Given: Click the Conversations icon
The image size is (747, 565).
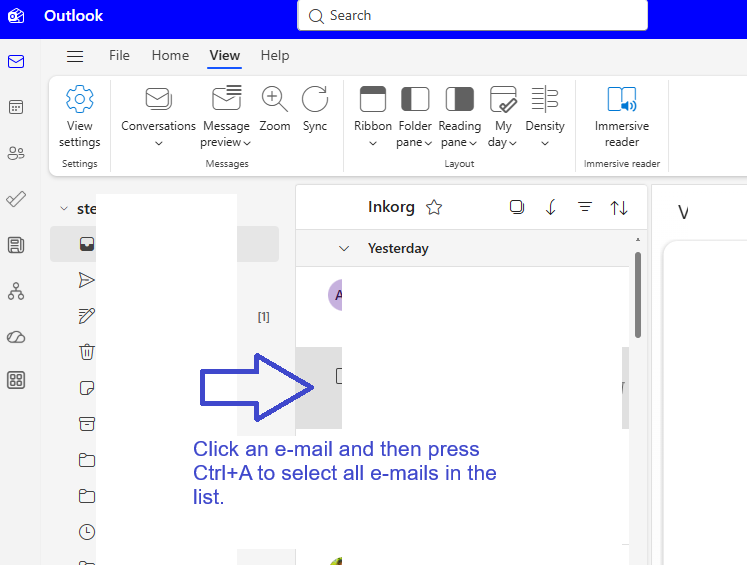Looking at the screenshot, I should tap(159, 99).
